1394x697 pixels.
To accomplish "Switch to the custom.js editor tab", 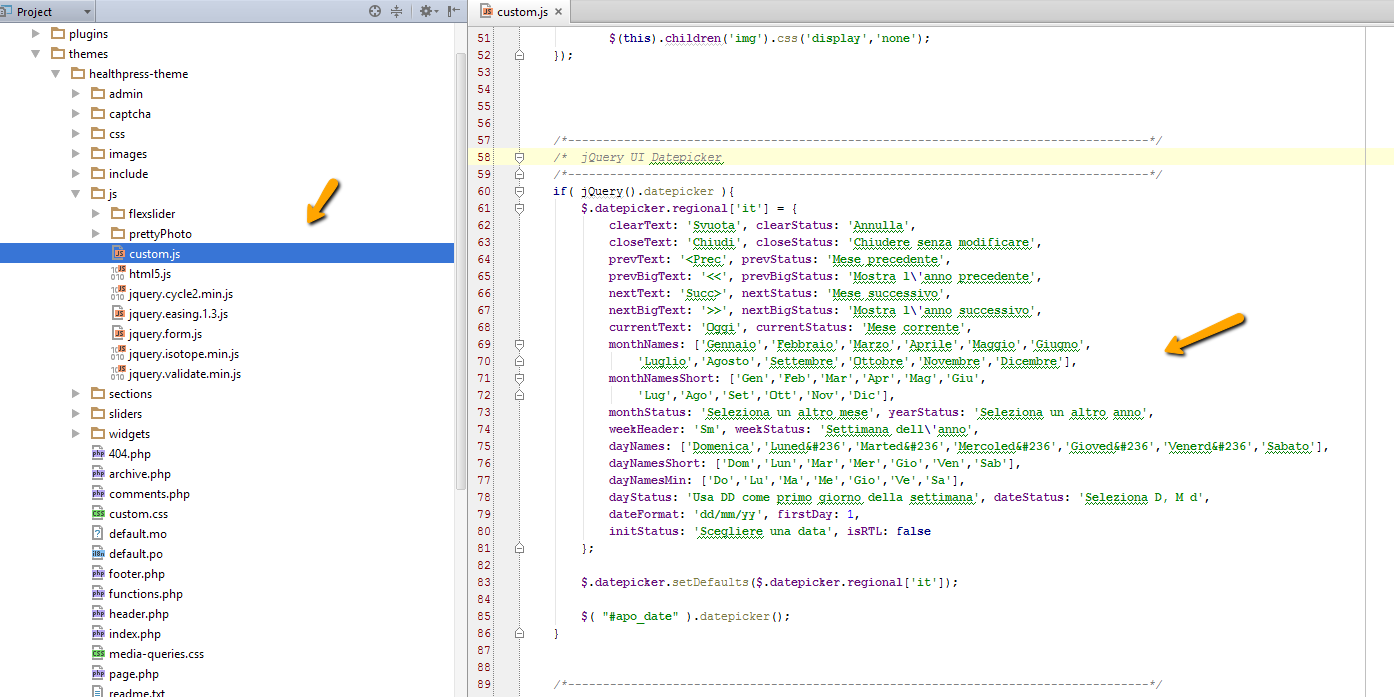I will point(522,12).
